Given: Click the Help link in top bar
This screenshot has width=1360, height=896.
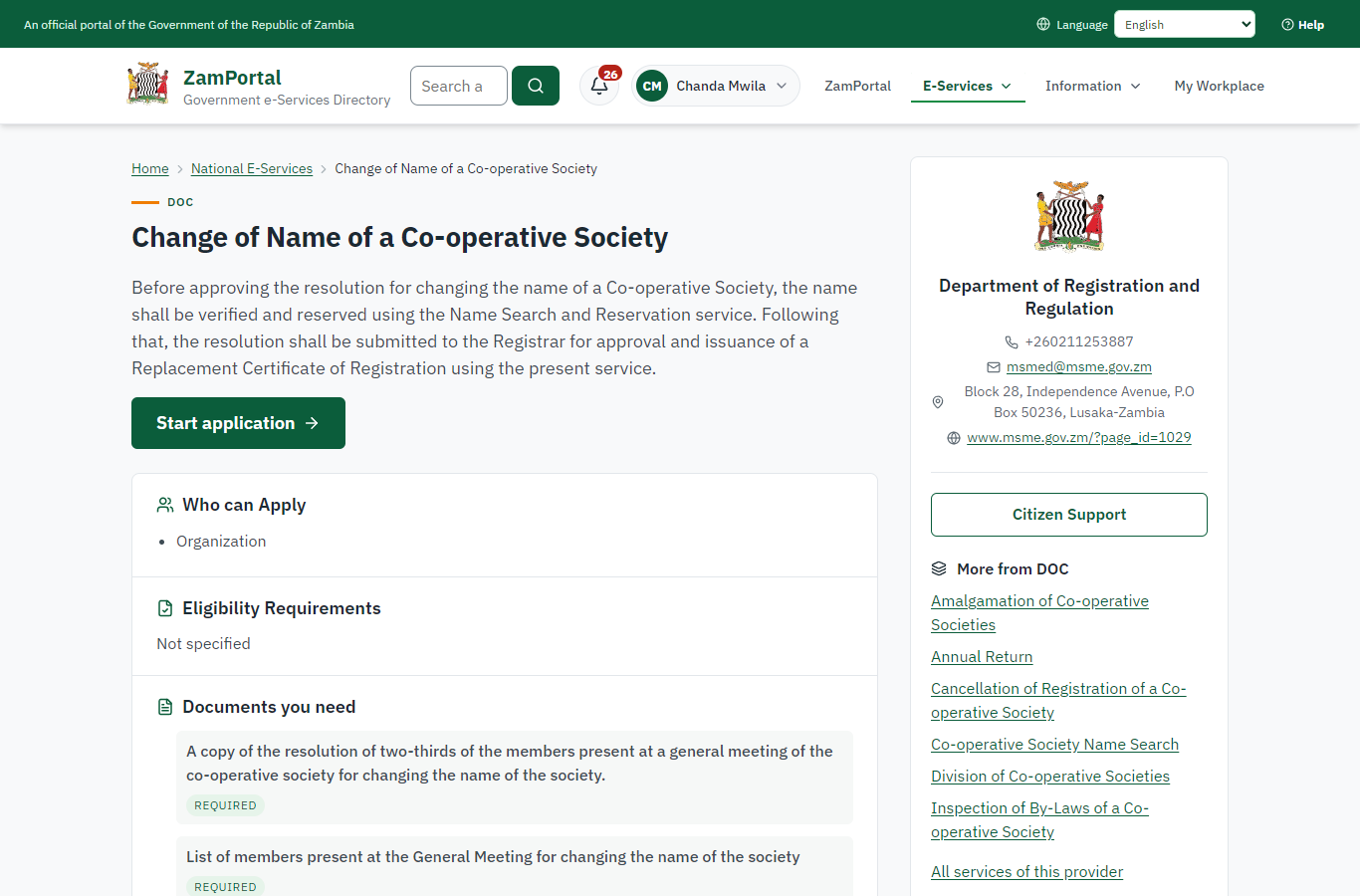Looking at the screenshot, I should (1303, 25).
